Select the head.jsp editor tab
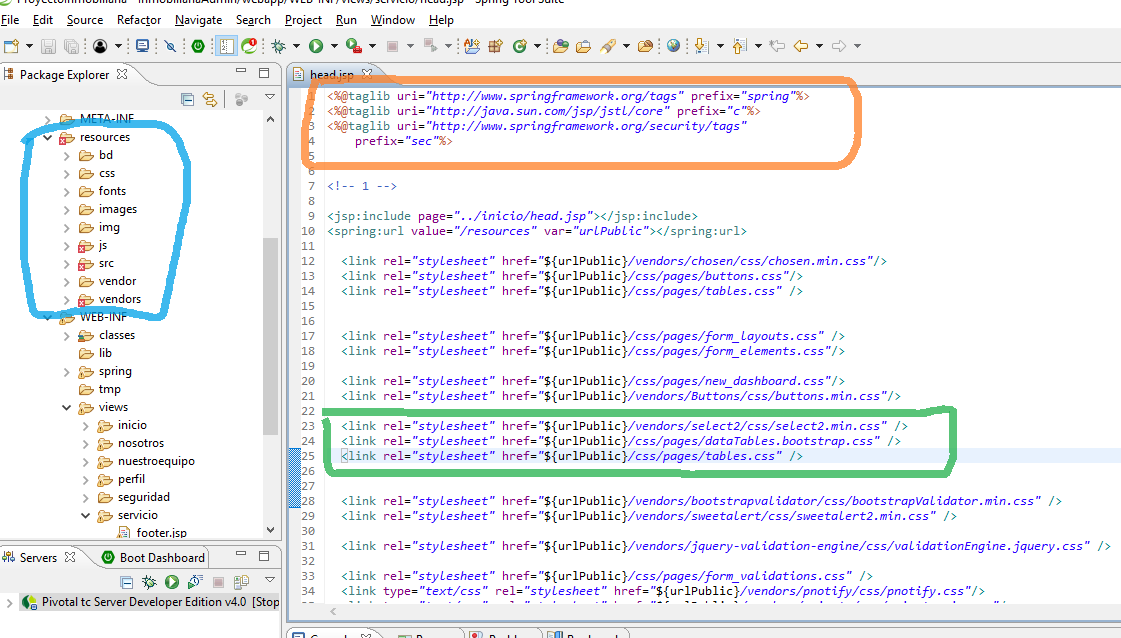This screenshot has width=1121, height=638. point(332,74)
